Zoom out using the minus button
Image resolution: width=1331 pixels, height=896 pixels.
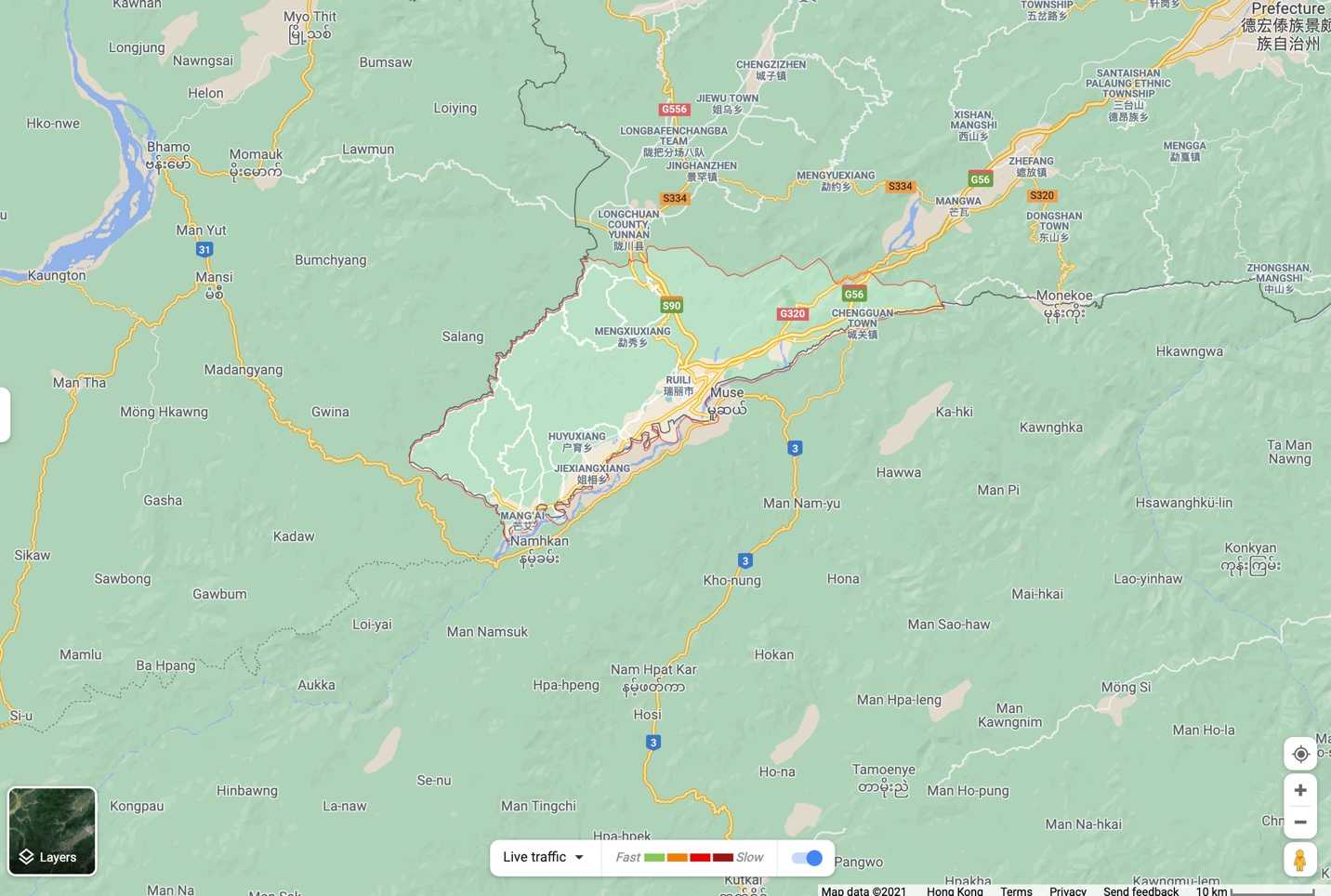(1300, 823)
